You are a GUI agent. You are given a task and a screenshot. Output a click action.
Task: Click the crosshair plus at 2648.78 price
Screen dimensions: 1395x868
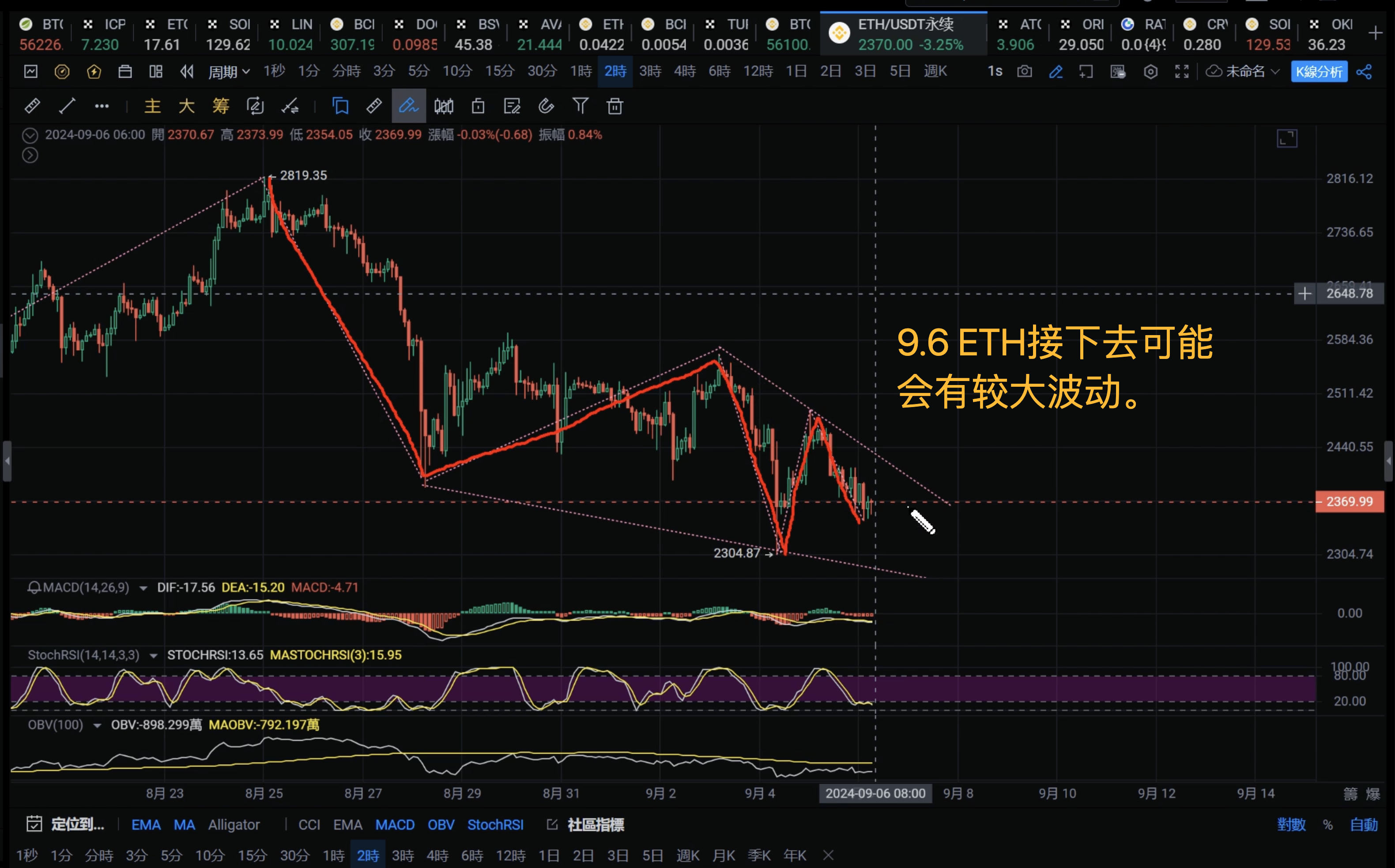[x=1305, y=293]
